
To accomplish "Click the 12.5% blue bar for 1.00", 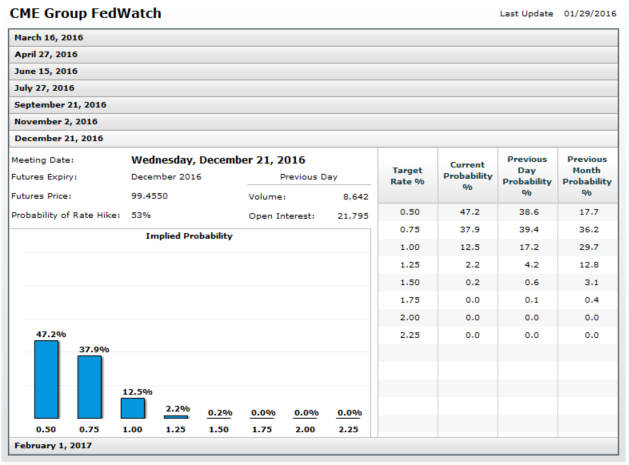I will pos(133,408).
